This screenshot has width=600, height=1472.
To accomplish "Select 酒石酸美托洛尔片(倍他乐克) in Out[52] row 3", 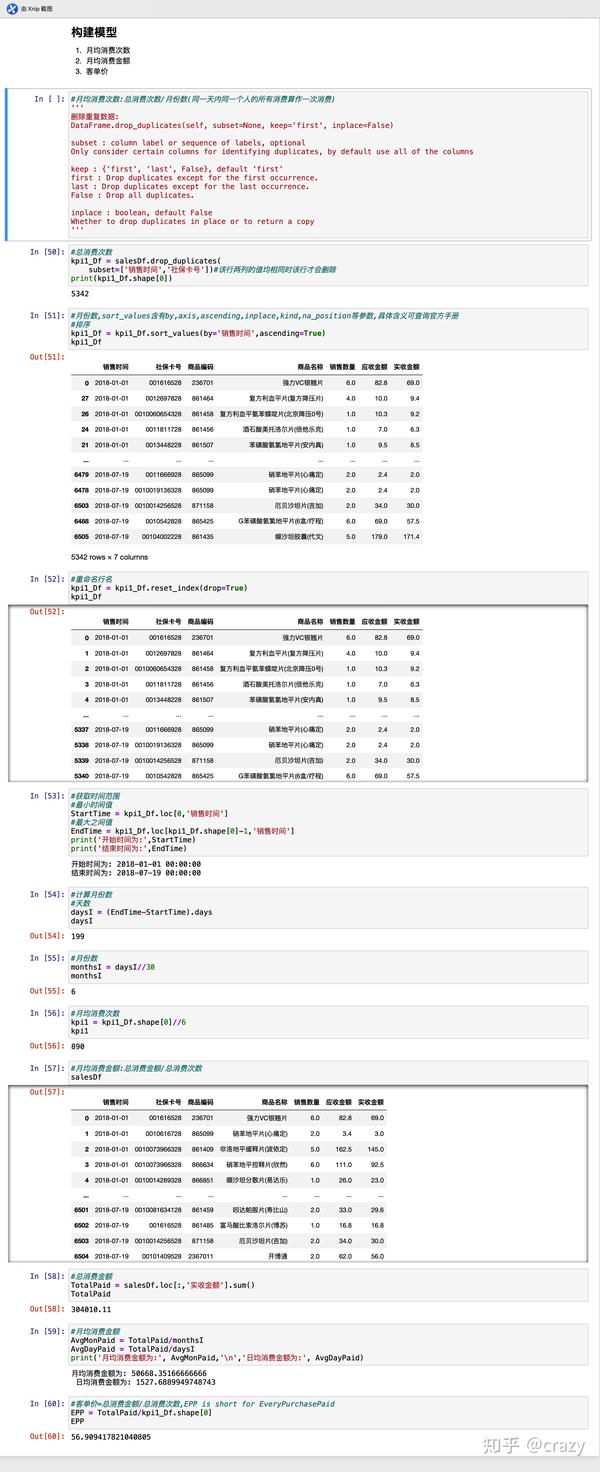I will pos(283,683).
